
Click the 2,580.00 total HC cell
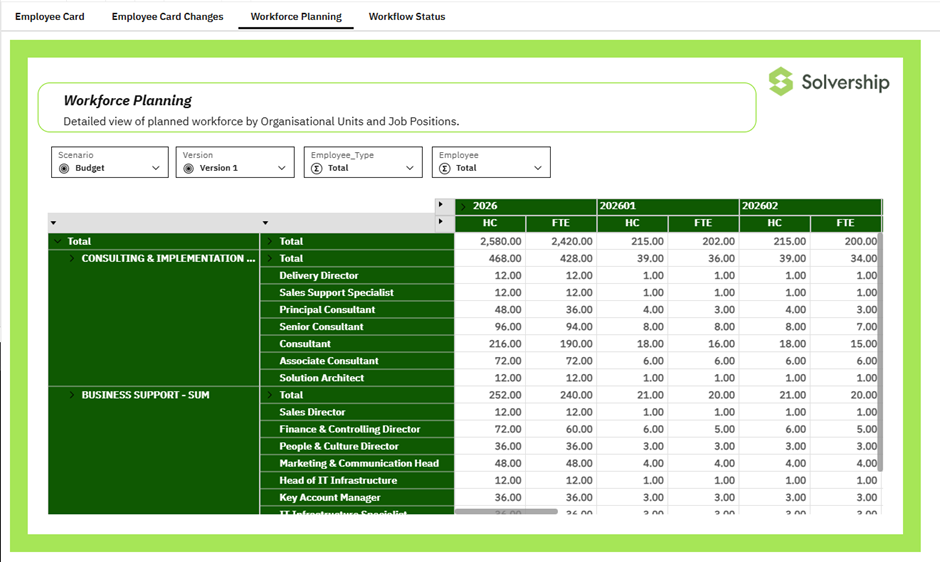[490, 241]
